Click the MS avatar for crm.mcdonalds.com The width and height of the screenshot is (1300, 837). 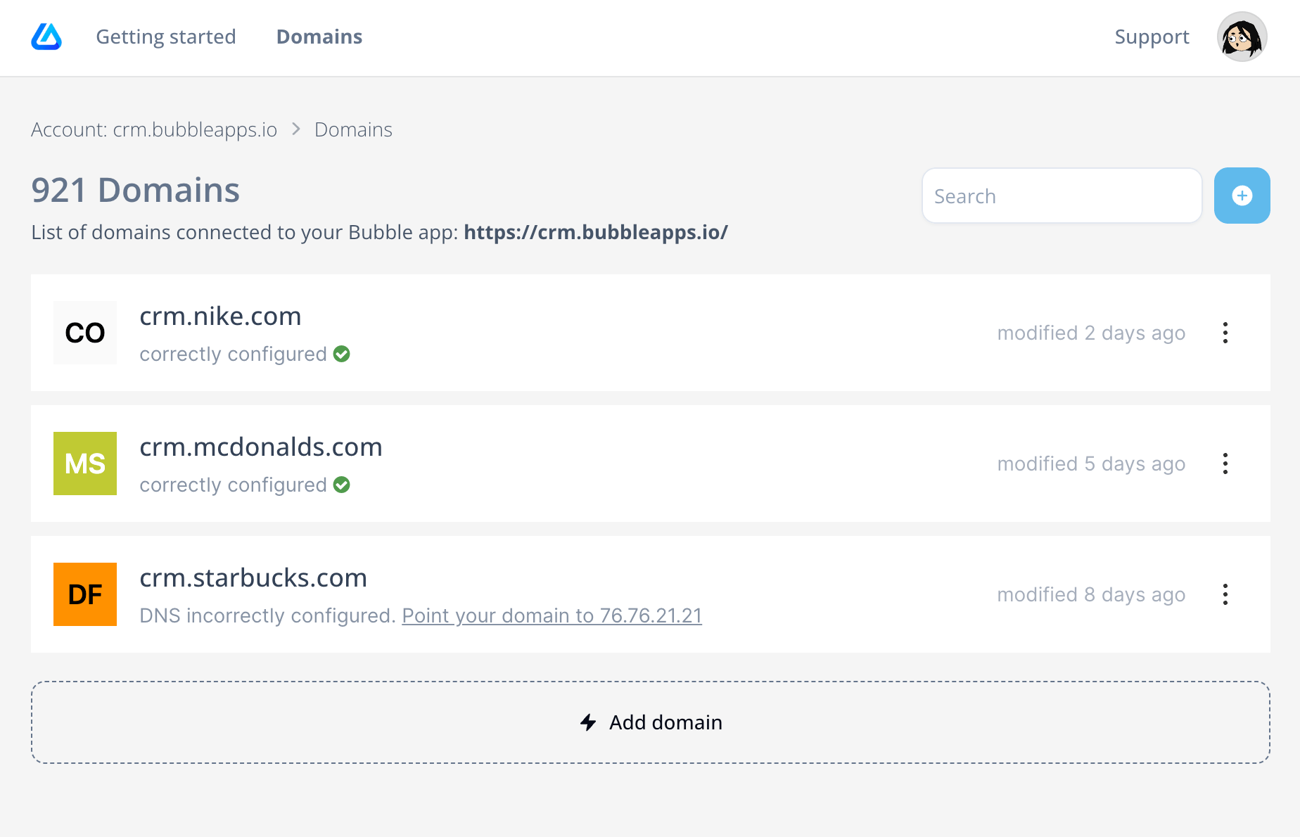coord(85,464)
